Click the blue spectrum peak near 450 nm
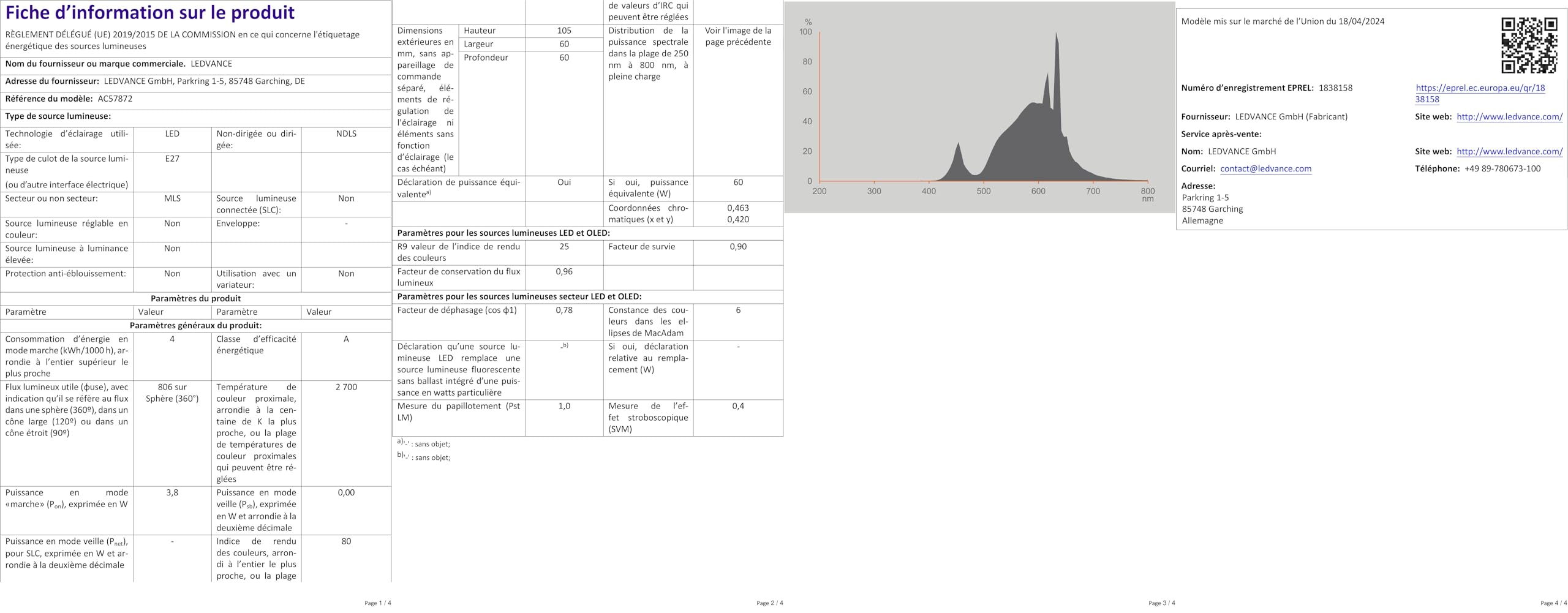The image size is (1568, 613). pos(958,146)
